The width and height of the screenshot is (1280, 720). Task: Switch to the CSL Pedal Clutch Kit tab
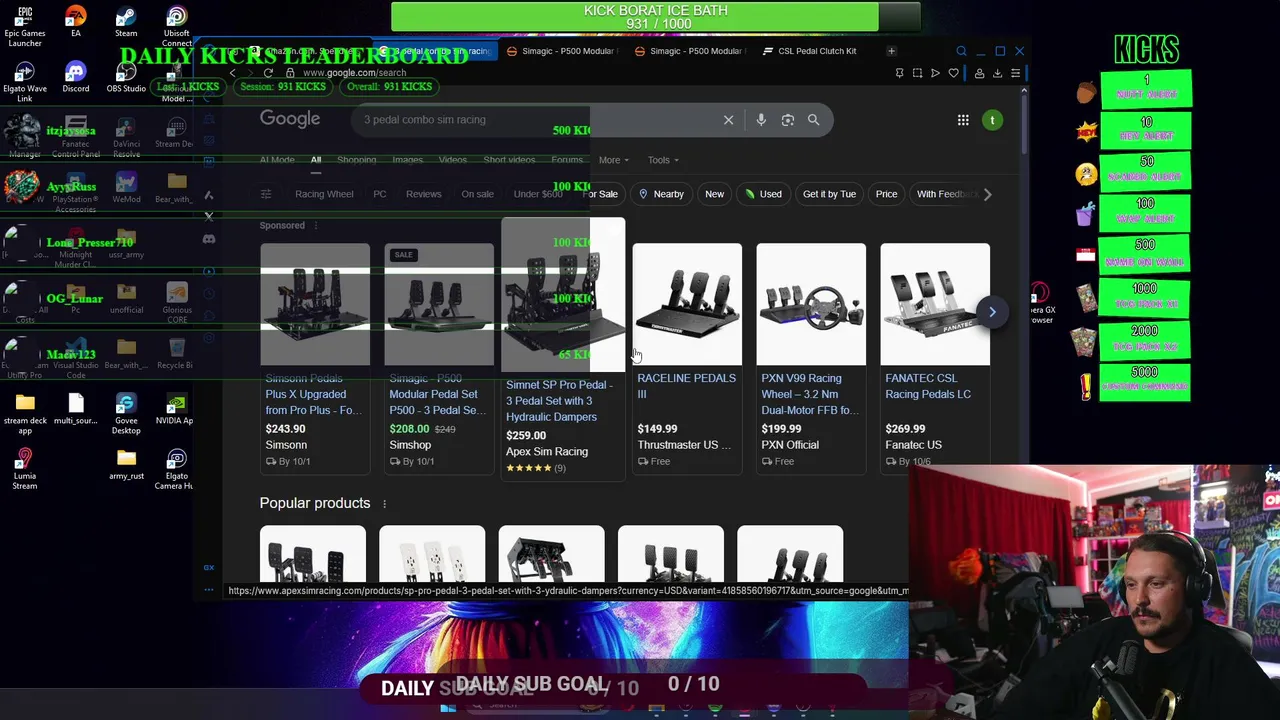tap(810, 51)
